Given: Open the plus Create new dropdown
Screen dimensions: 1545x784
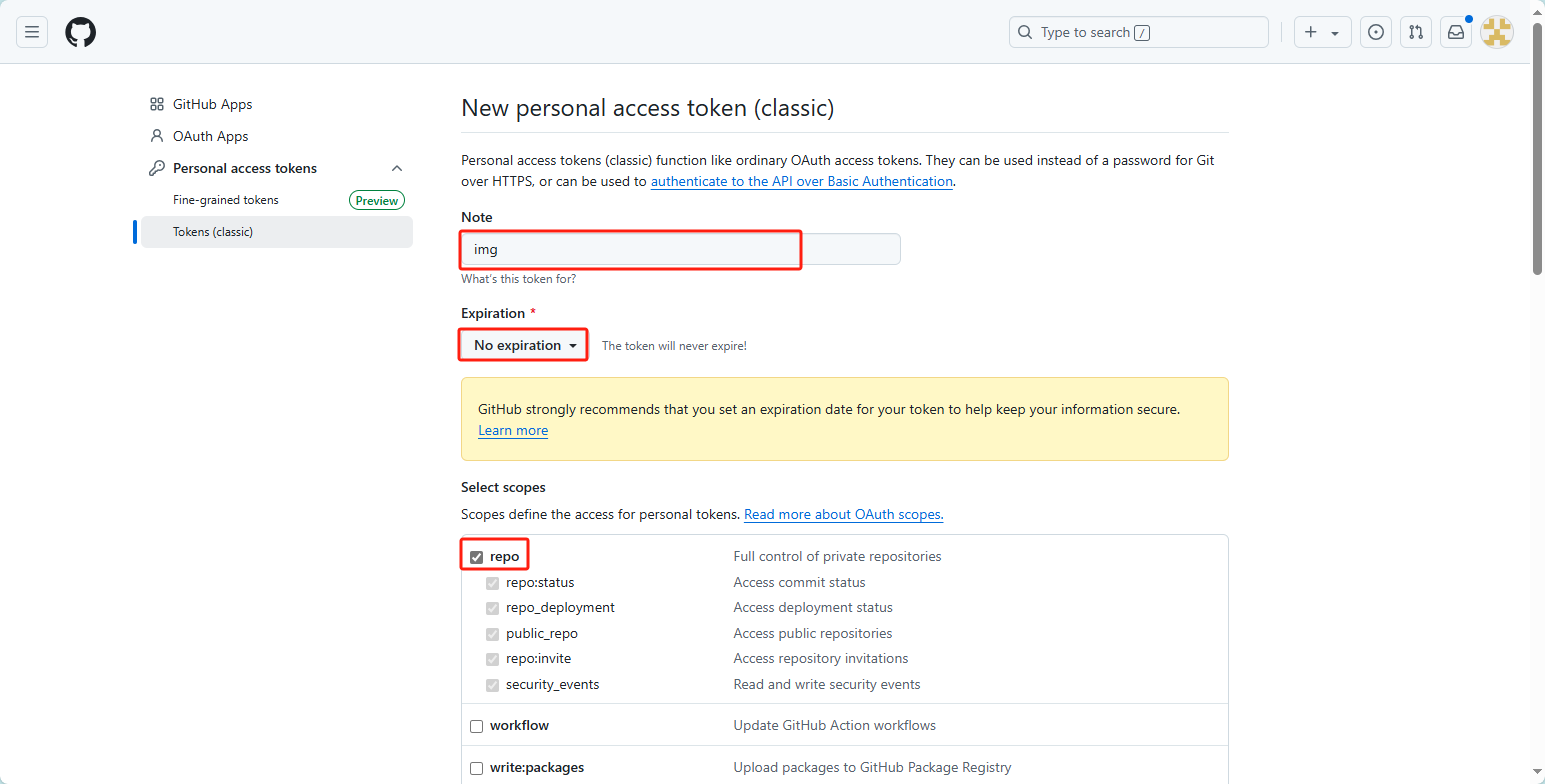Looking at the screenshot, I should 1323,32.
